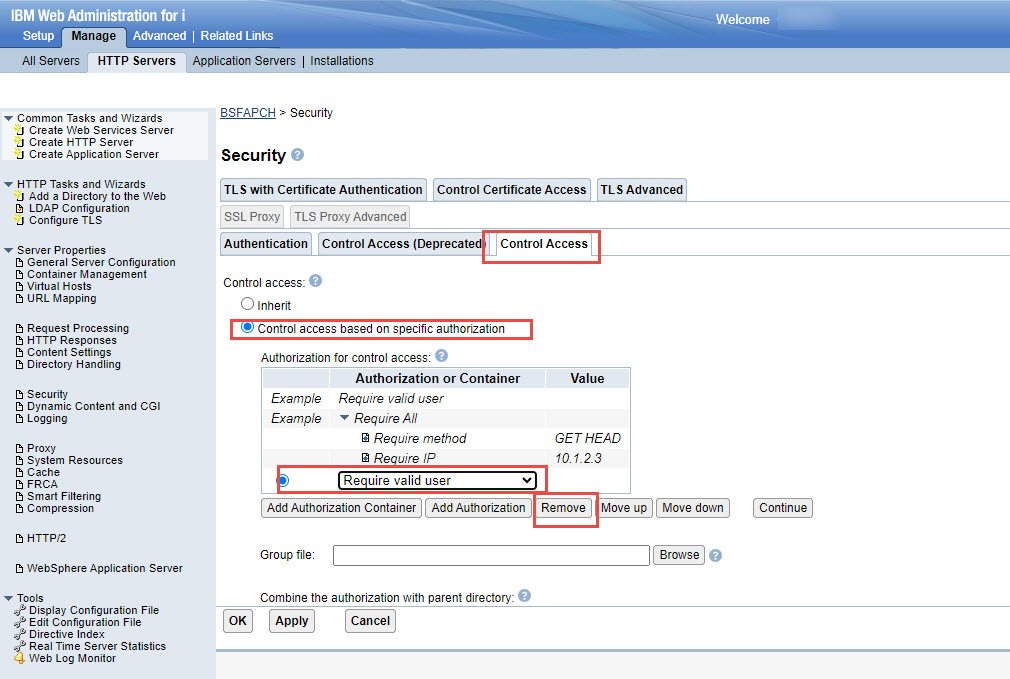Collapse the Tools section
Image resolution: width=1010 pixels, height=679 pixels.
pyautogui.click(x=8, y=598)
